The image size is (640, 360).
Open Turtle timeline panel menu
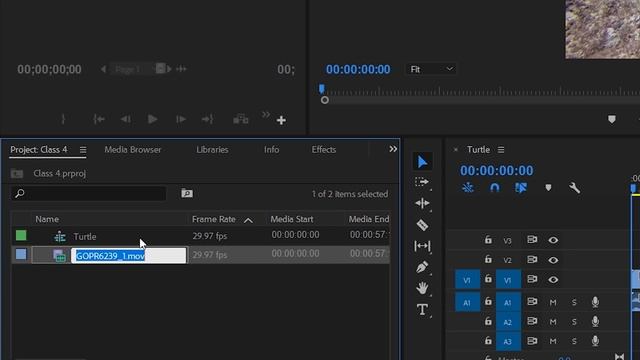(x=501, y=150)
